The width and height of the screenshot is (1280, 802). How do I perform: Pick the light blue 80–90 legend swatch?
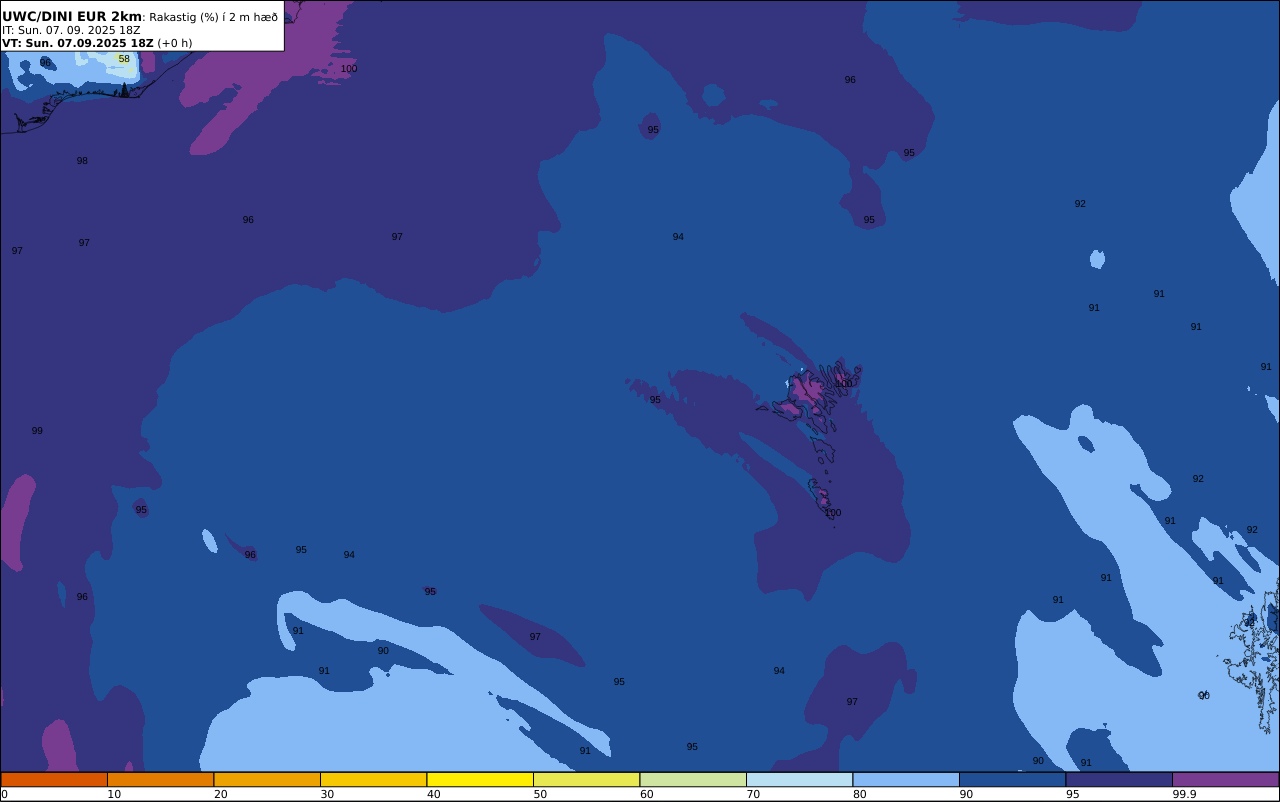(906, 779)
